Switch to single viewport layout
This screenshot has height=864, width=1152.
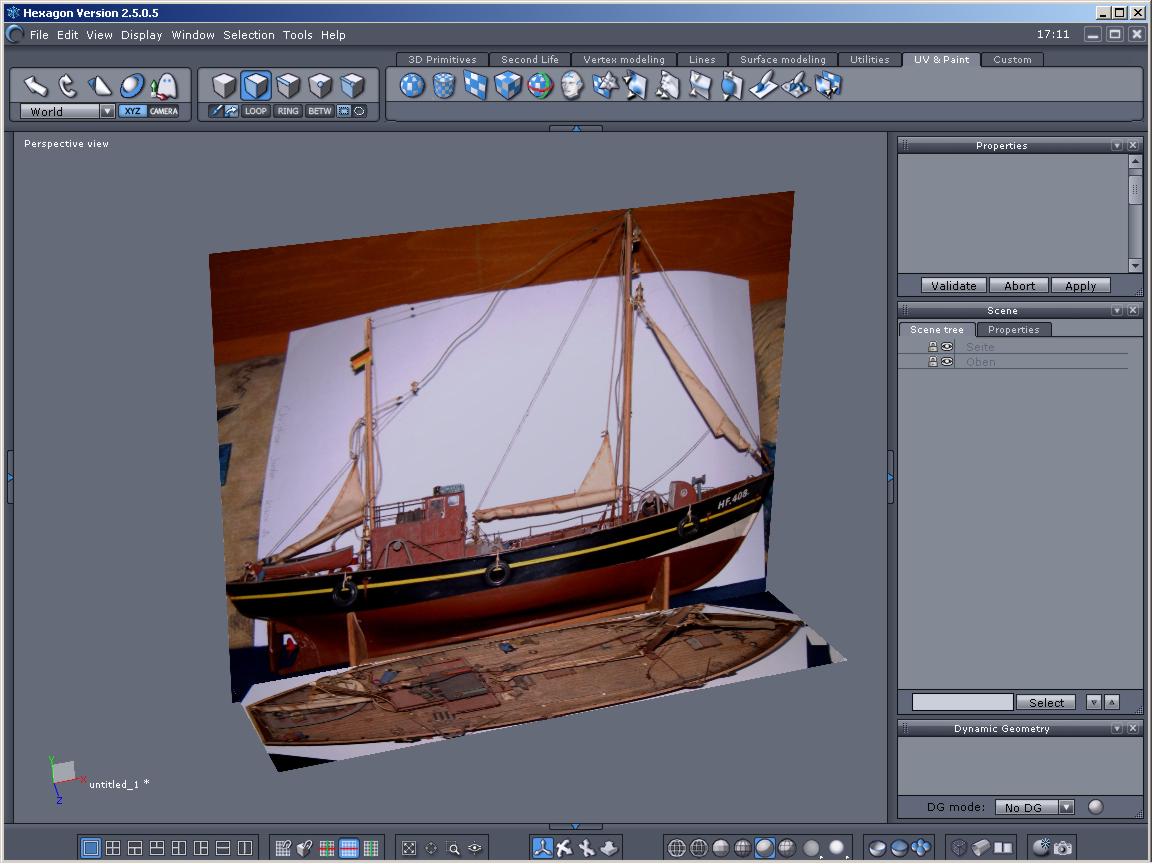click(x=91, y=848)
